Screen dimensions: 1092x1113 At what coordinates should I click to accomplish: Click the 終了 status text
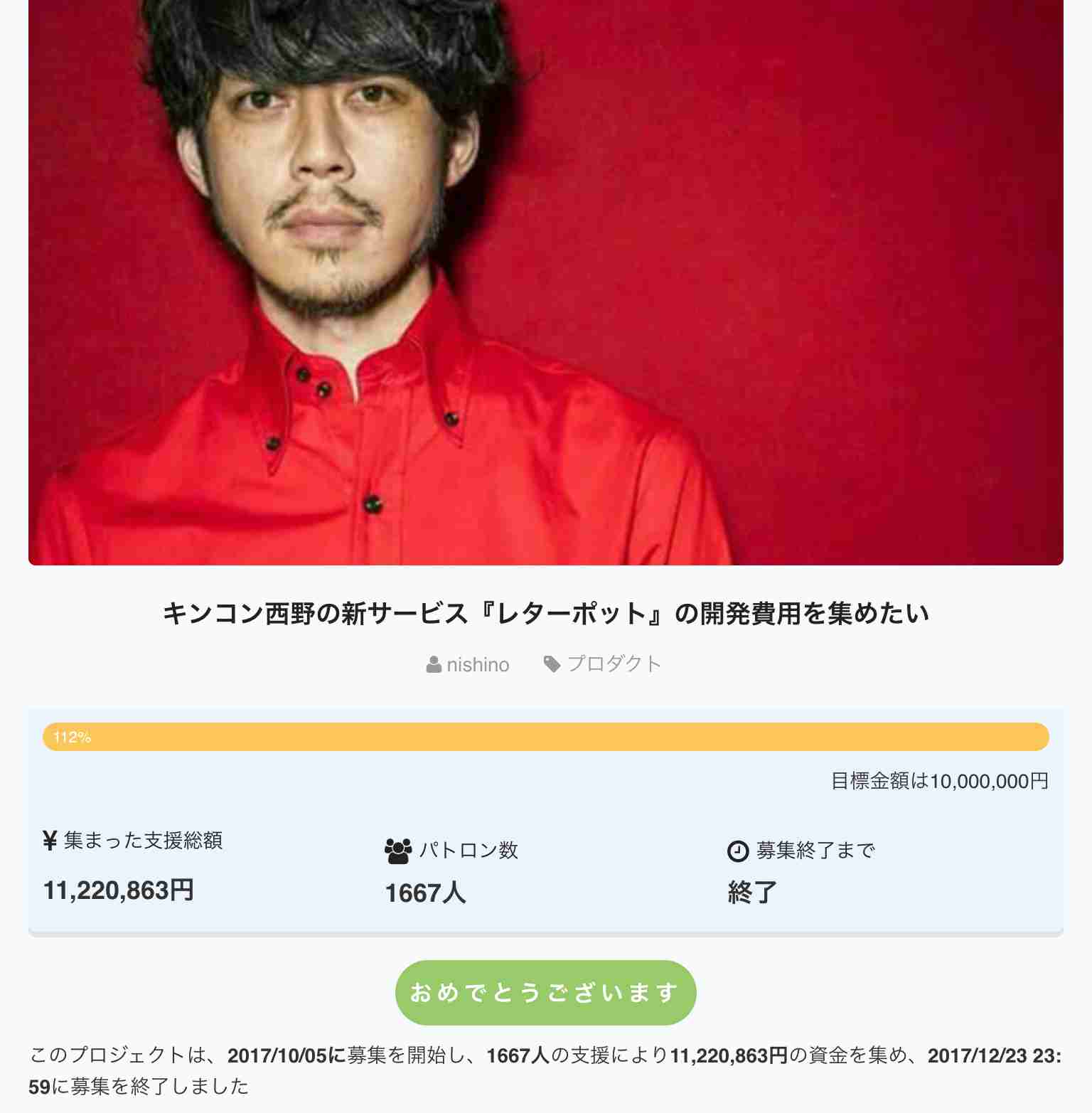coord(752,892)
